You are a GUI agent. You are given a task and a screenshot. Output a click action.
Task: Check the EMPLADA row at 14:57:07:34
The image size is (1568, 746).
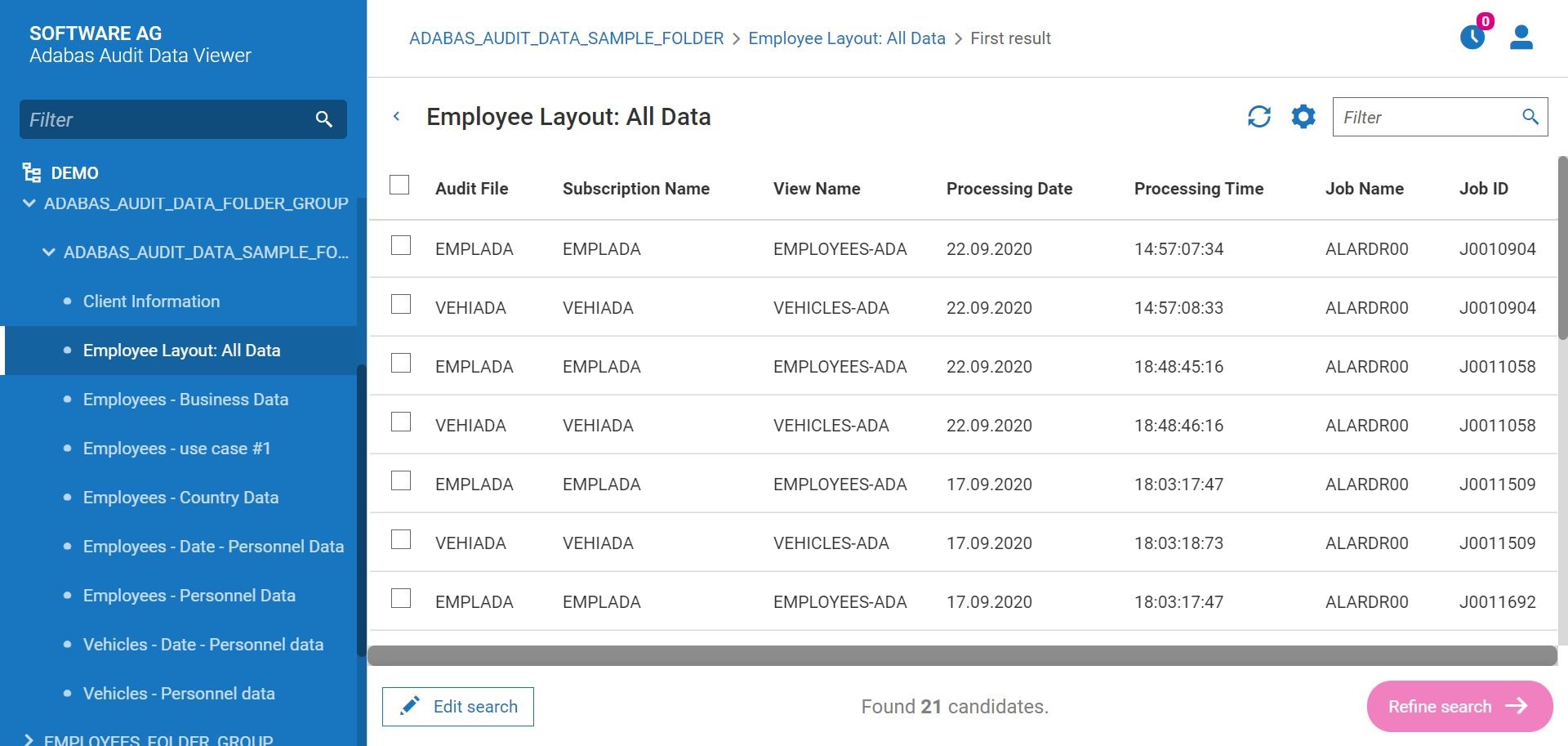coord(401,245)
